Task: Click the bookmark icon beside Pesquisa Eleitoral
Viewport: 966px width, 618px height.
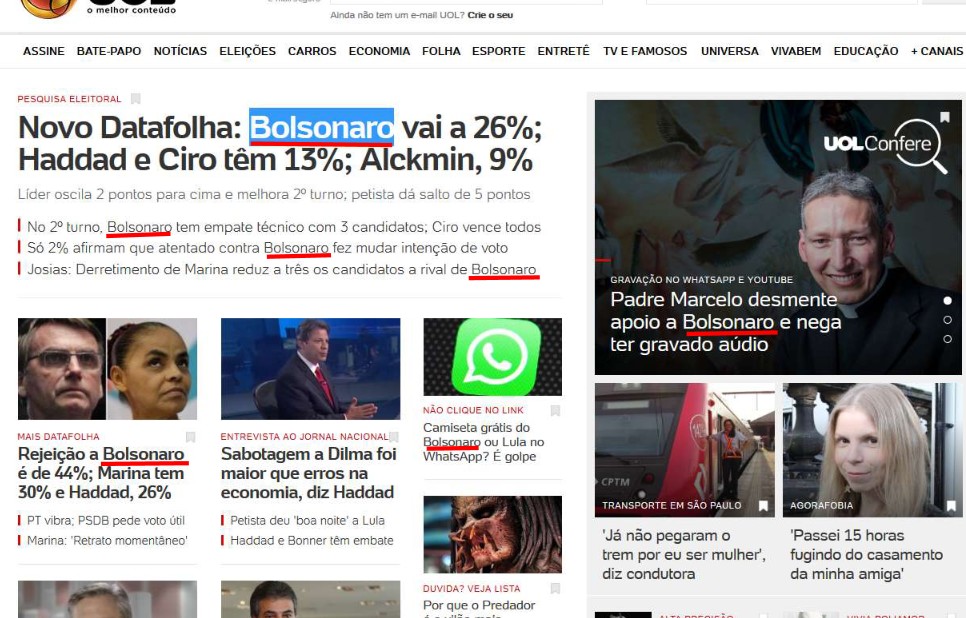Action: click(136, 99)
